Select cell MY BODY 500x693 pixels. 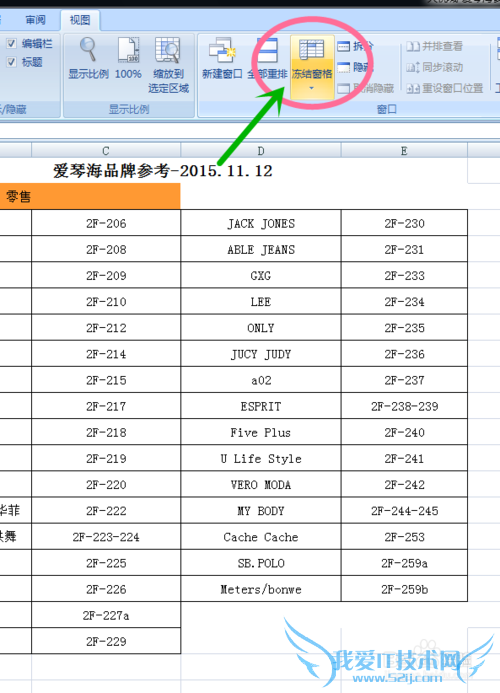coord(261,510)
